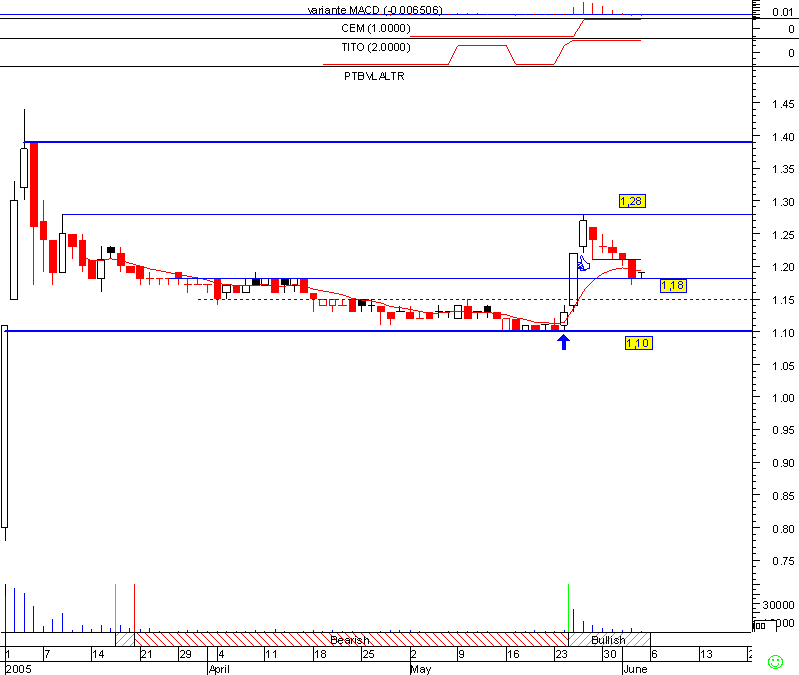The height and width of the screenshot is (675, 799).
Task: Click the June month label
Action: click(x=635, y=669)
